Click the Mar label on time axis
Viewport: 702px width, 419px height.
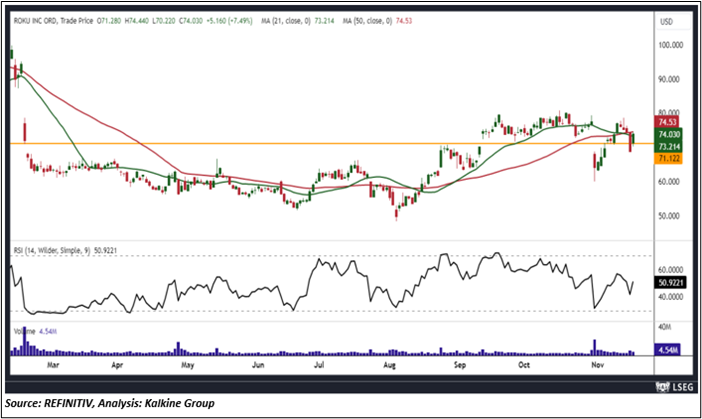(x=53, y=365)
